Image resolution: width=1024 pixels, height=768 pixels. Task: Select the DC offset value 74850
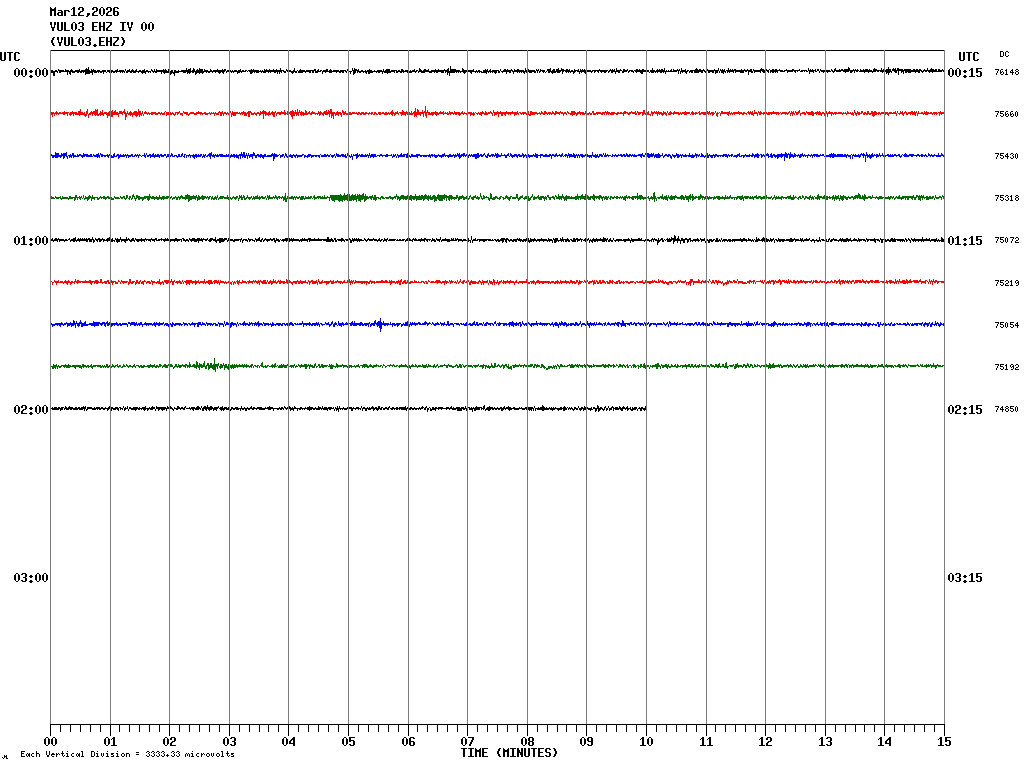pyautogui.click(x=1006, y=410)
